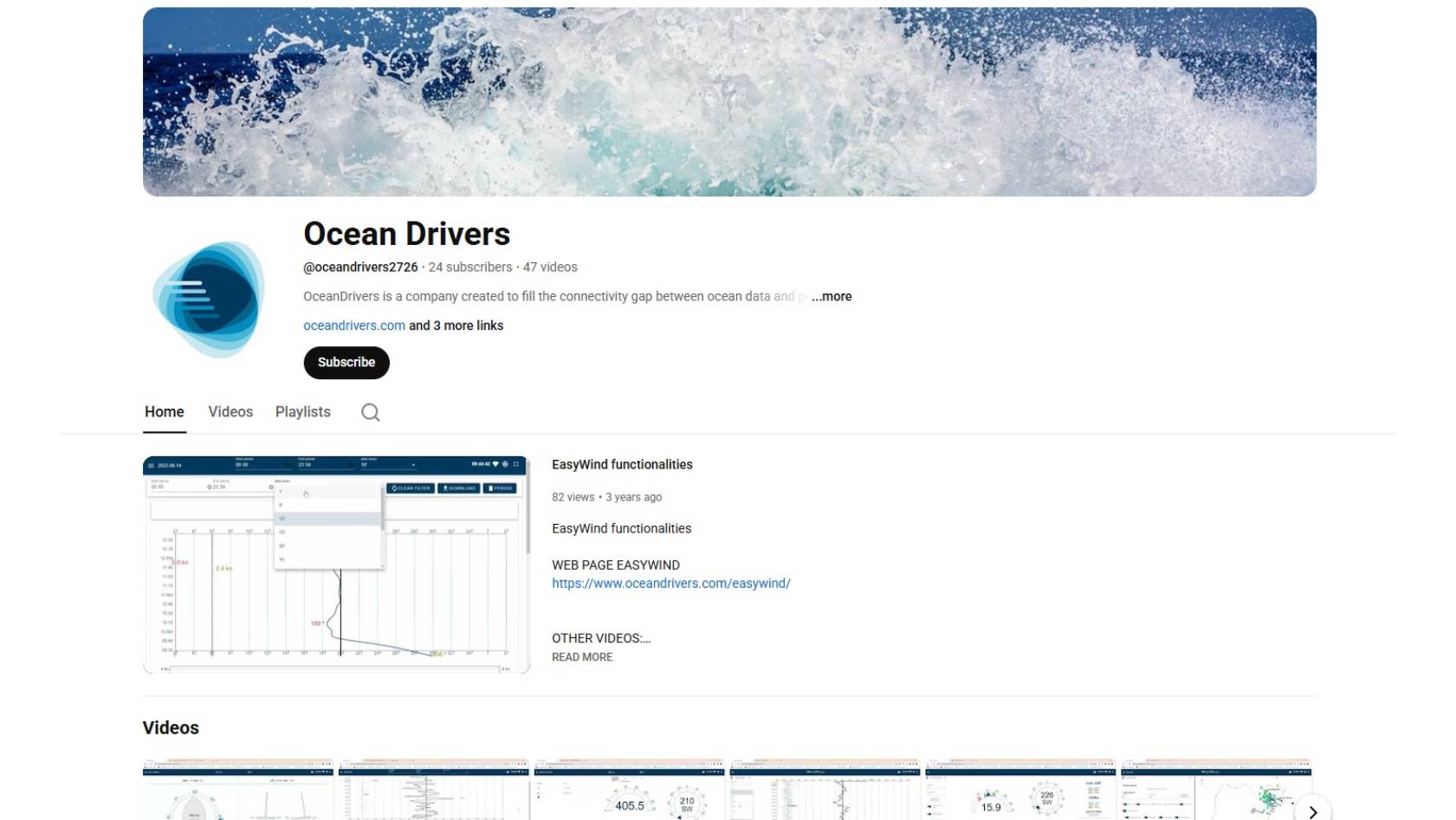Screen dimensions: 1456x820
Task: Click the Ocean Drivers channel avatar logo
Action: [209, 300]
